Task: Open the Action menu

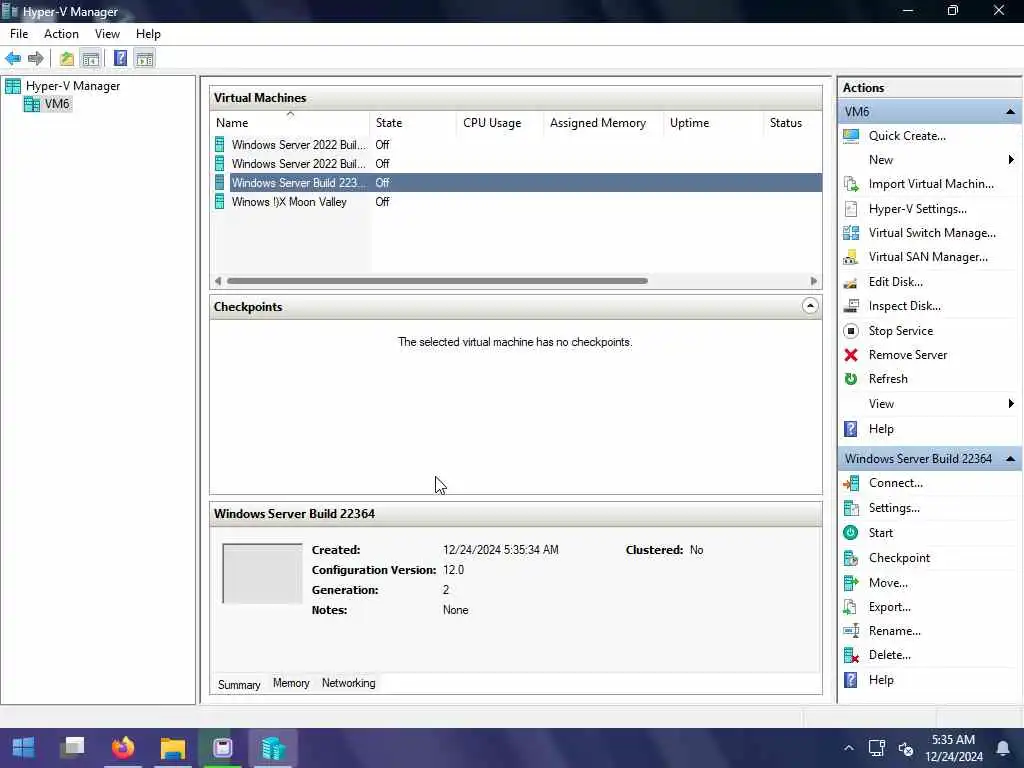Action: coord(61,34)
